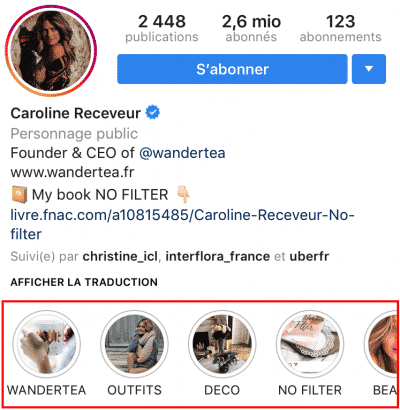View the 2 448 publications count

[162, 29]
